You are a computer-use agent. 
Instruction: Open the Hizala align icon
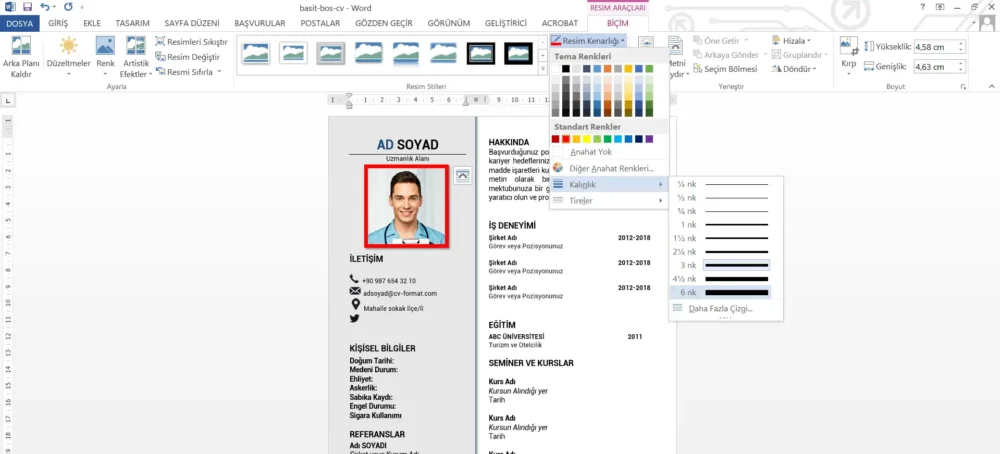[776, 40]
